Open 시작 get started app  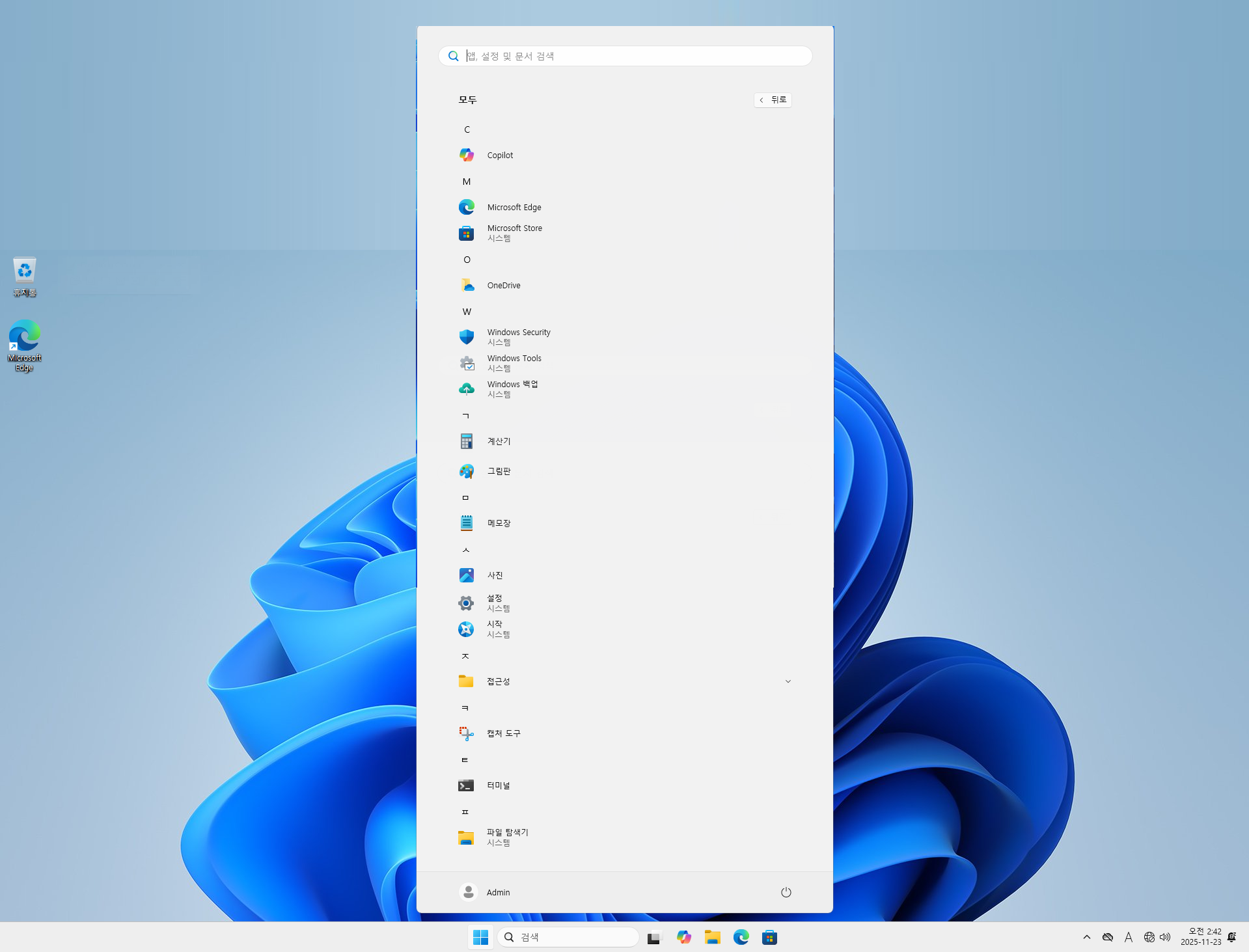pyautogui.click(x=625, y=629)
